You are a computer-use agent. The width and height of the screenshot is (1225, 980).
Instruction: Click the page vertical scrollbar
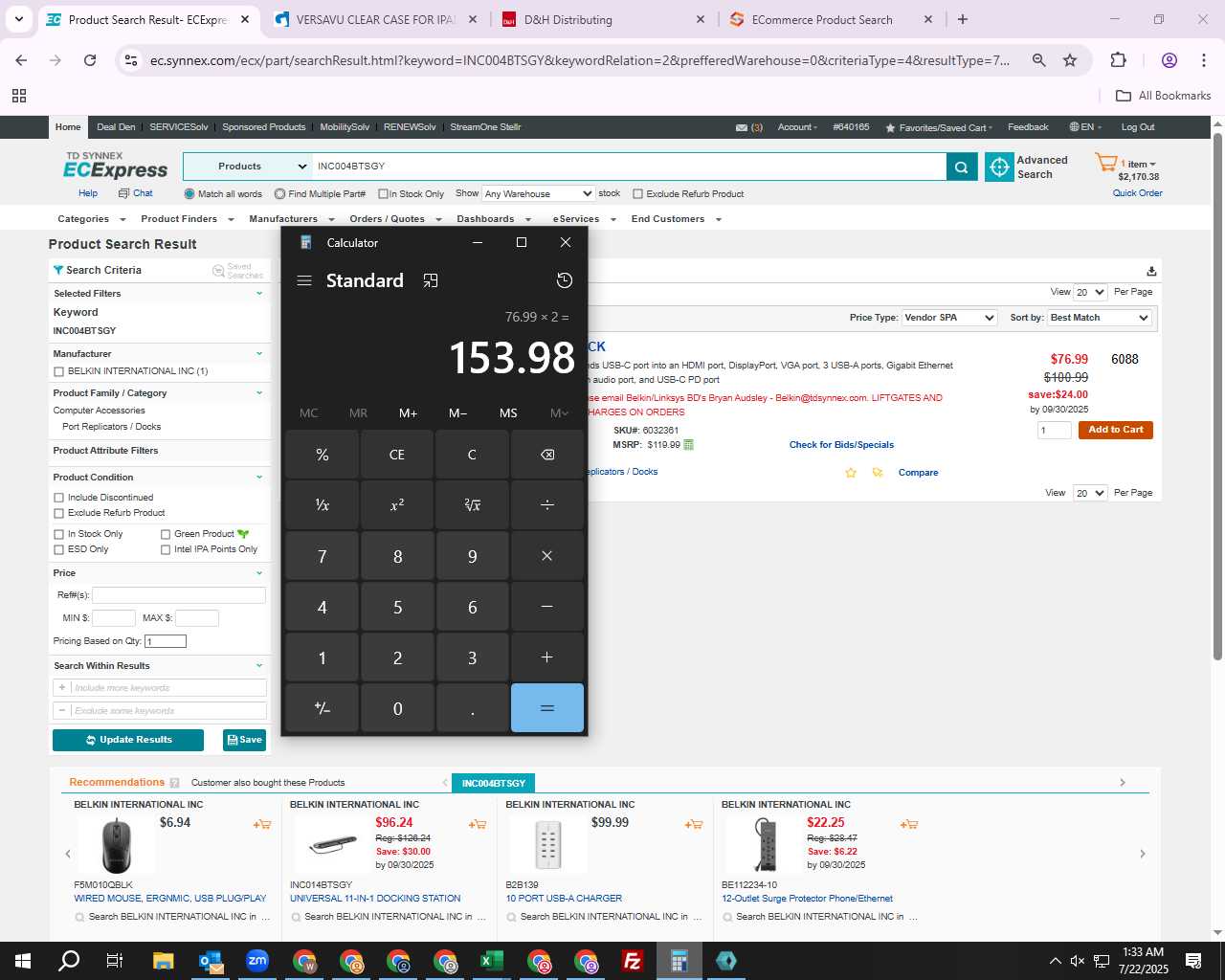pos(1217,397)
